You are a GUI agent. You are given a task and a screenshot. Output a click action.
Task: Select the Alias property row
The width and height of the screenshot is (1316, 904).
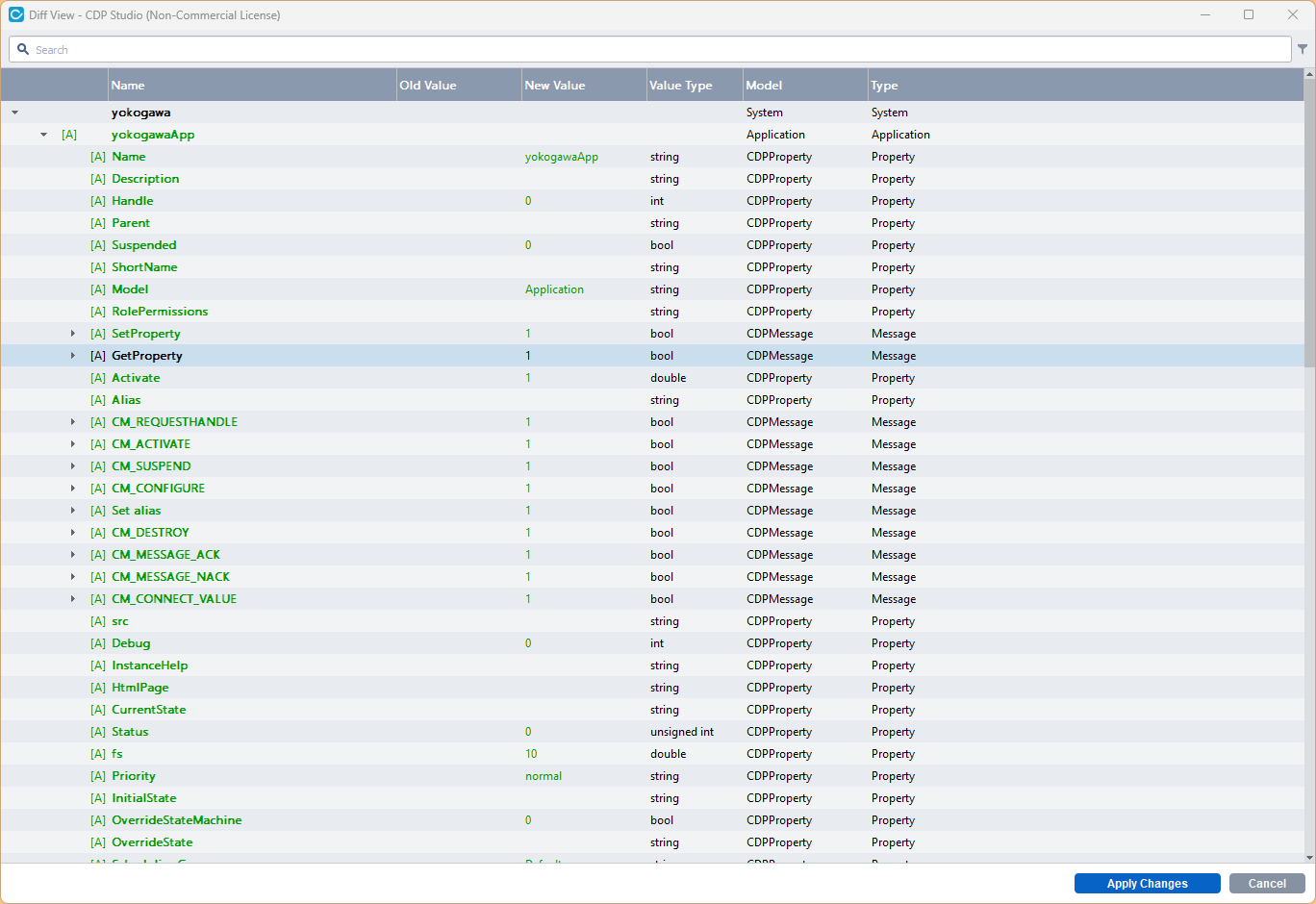pos(652,400)
